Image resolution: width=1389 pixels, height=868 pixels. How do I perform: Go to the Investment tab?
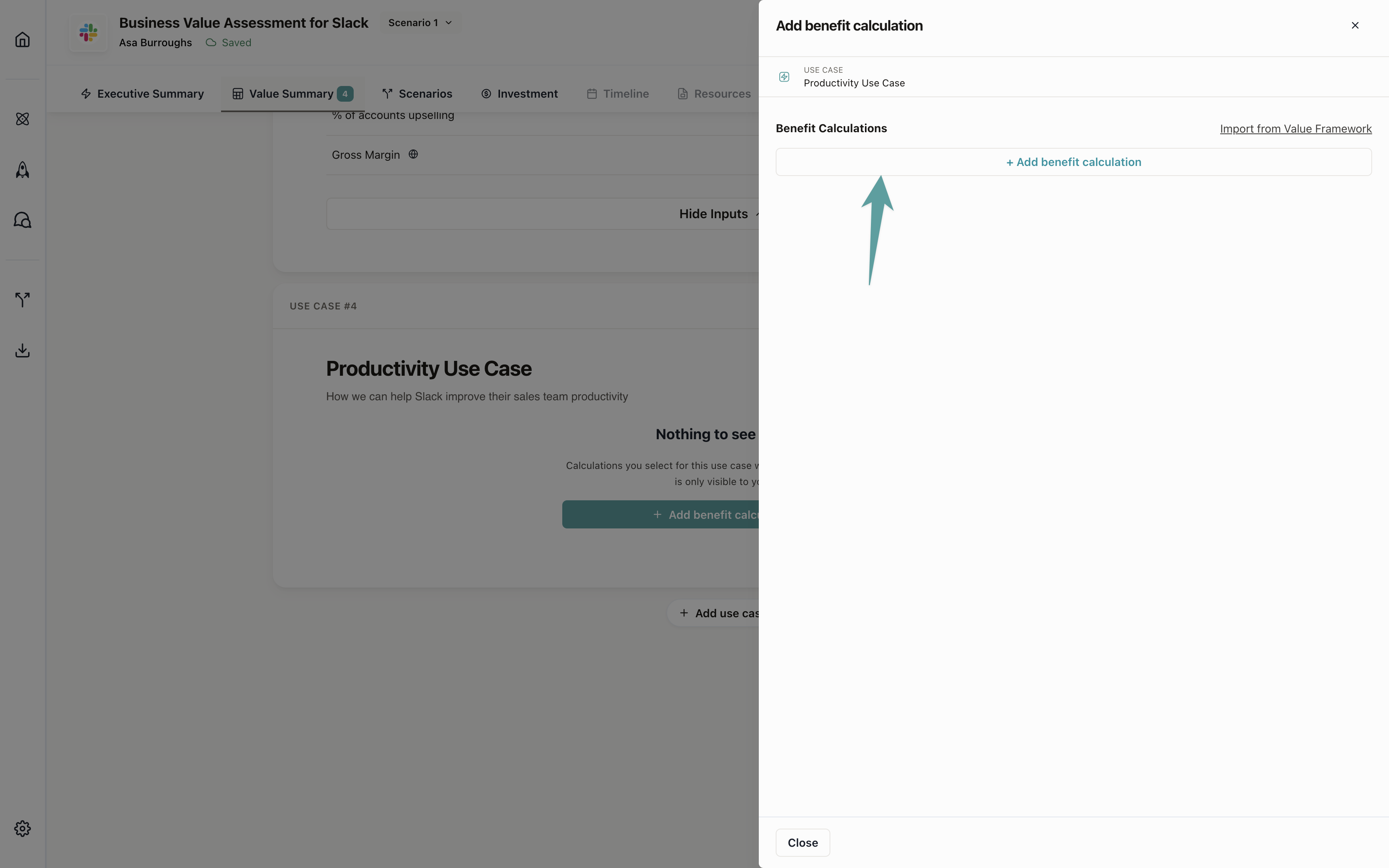tap(519, 94)
